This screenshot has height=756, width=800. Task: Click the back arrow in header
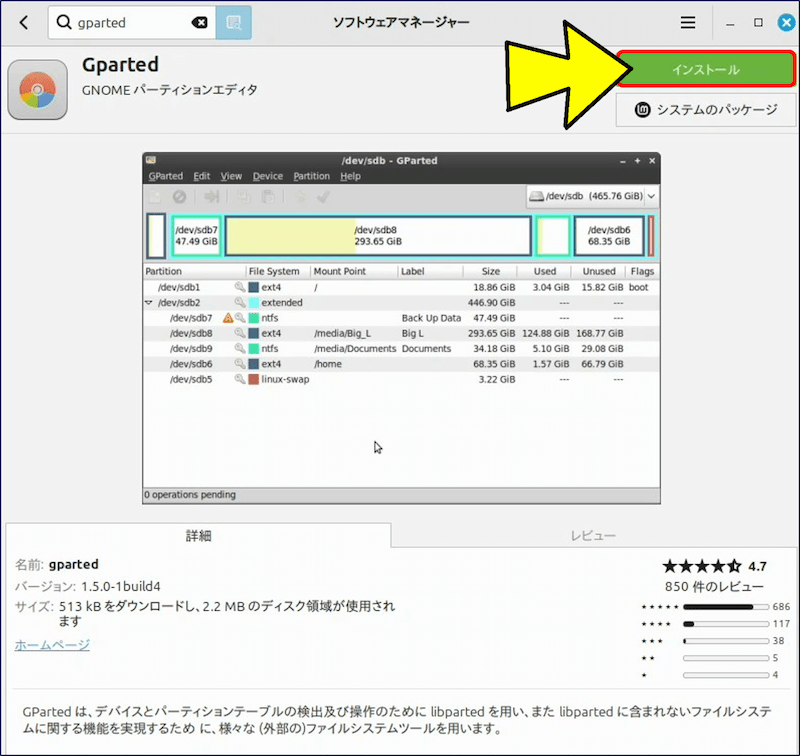(x=24, y=22)
